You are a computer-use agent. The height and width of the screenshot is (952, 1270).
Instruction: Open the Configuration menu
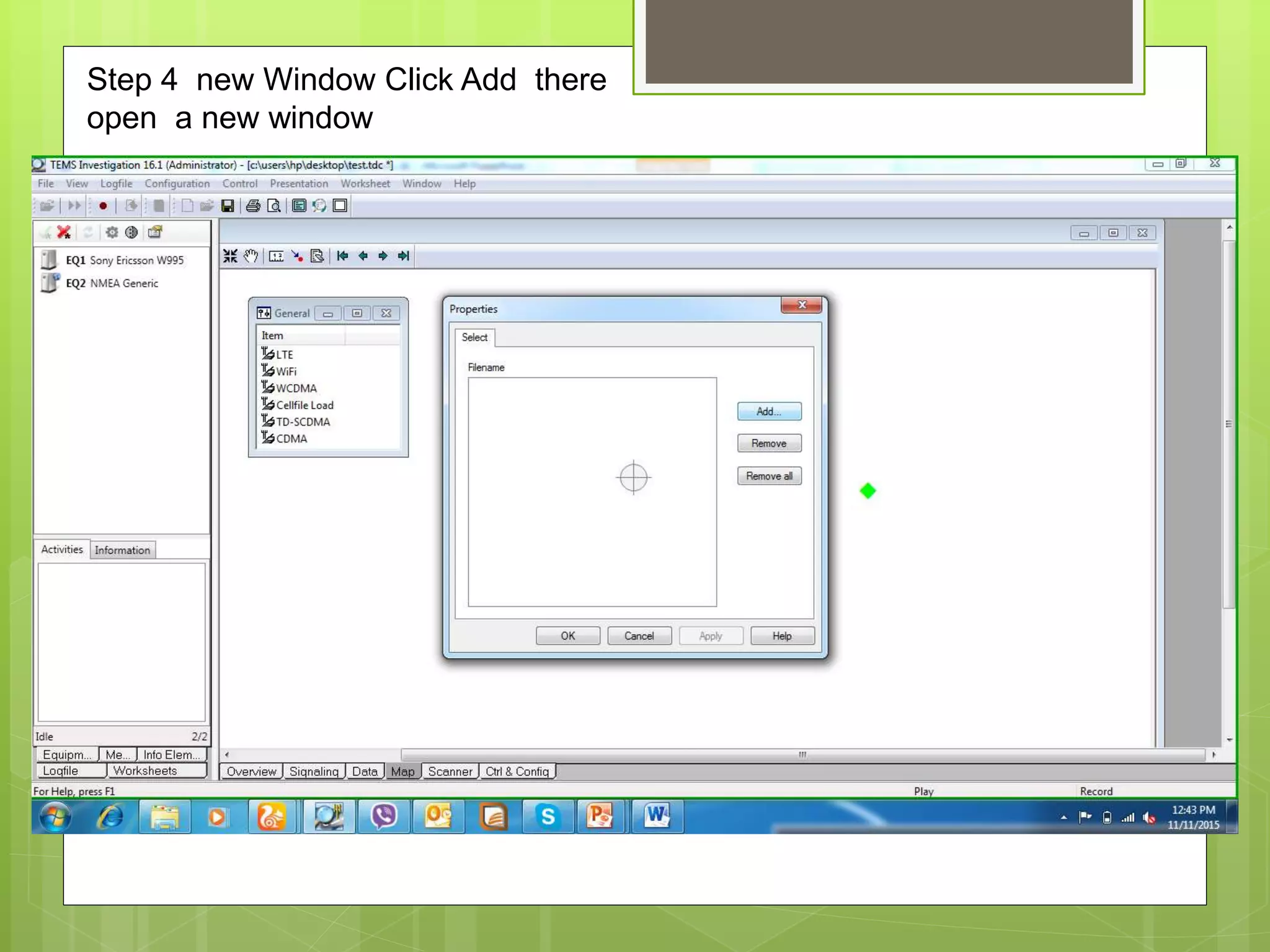point(177,183)
